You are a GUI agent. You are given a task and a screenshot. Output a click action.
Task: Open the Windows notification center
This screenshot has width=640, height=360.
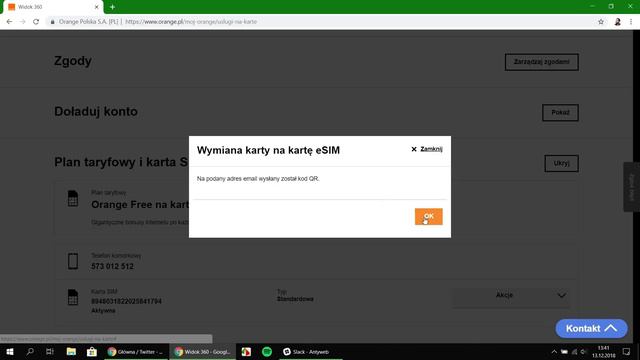(626, 351)
